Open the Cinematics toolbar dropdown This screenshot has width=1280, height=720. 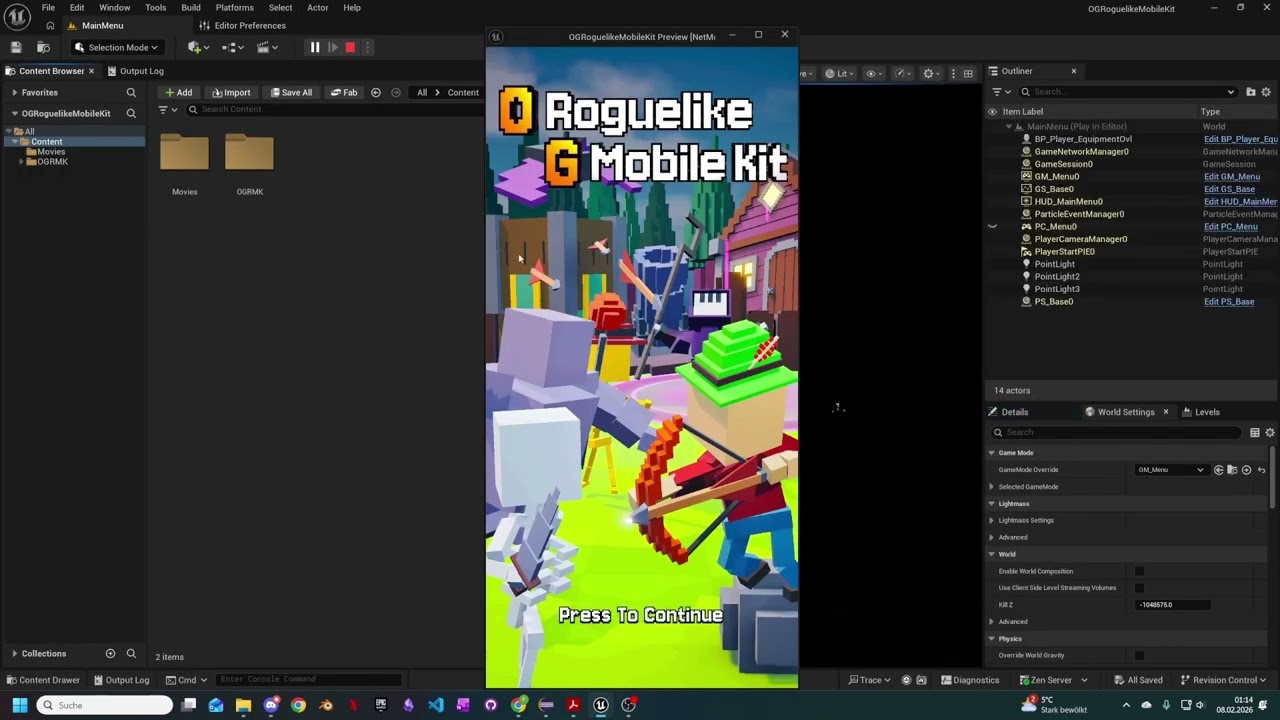pyautogui.click(x=268, y=47)
